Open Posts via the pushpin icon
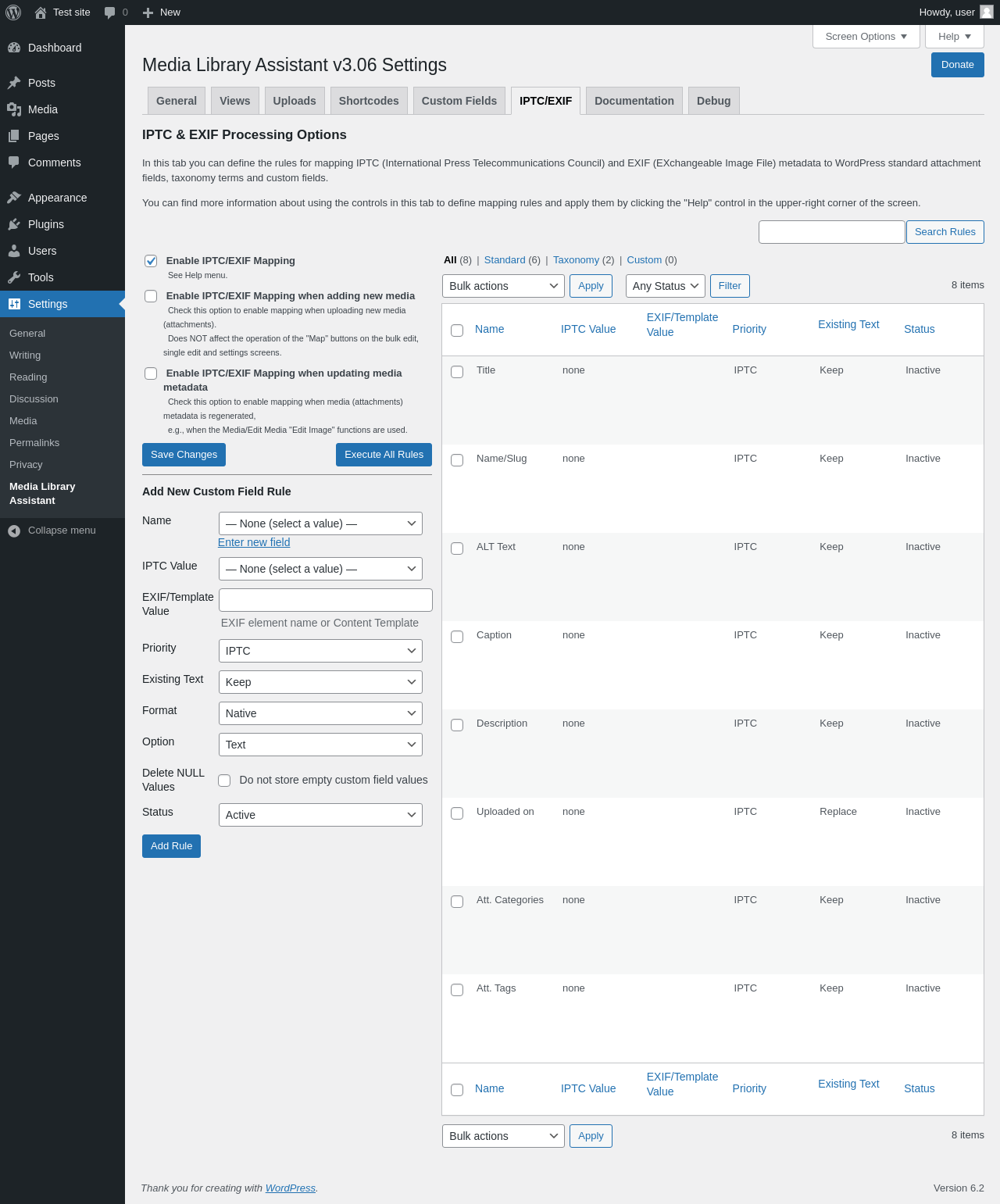The image size is (1000, 1204). [14, 83]
